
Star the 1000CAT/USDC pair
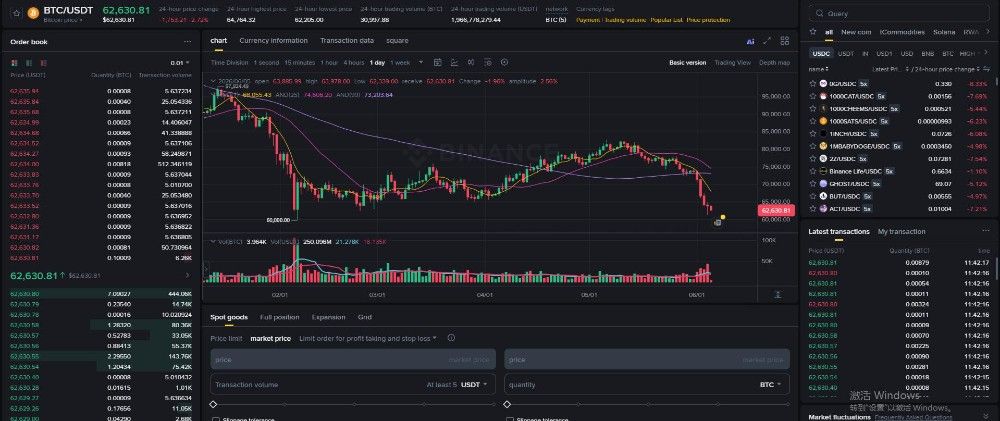click(812, 96)
